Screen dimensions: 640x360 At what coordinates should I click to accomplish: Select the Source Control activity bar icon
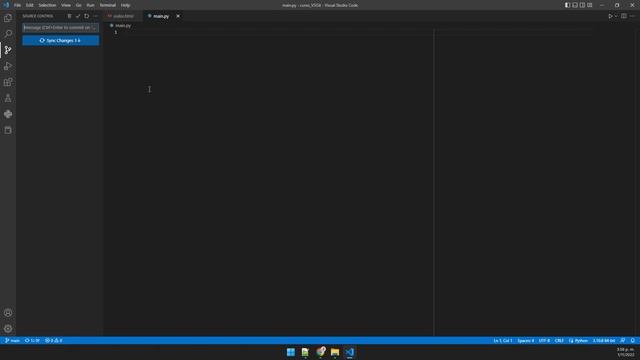pos(8,50)
